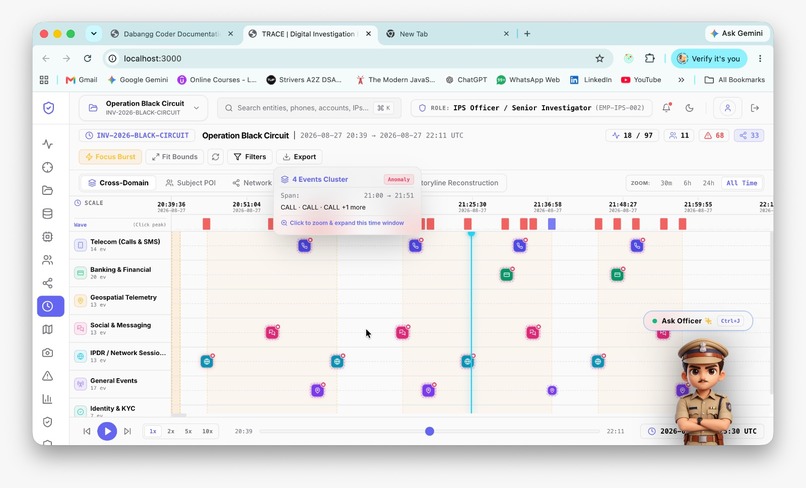Set playback speed to 2x
This screenshot has width=806, height=488.
click(171, 431)
